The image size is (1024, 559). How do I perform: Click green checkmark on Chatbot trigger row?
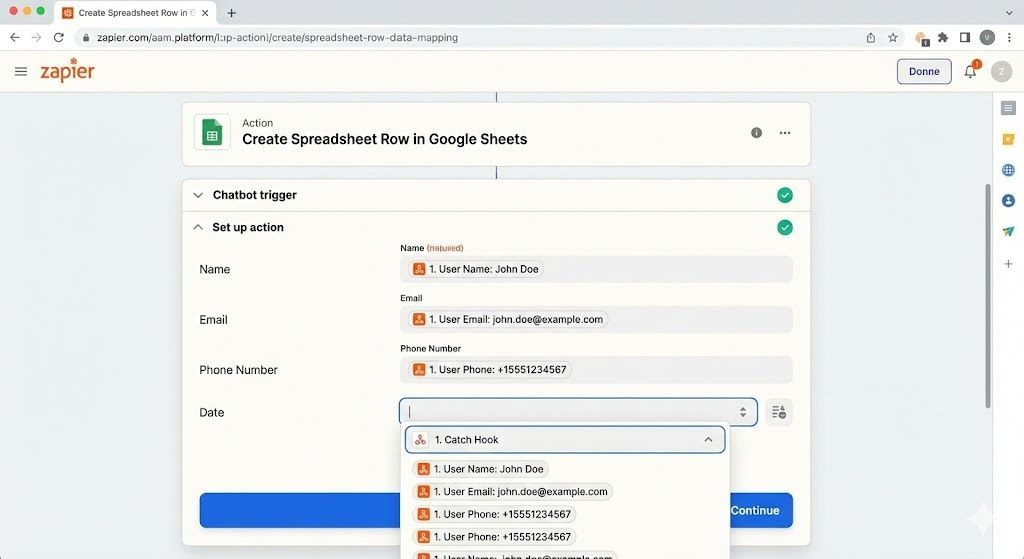[x=785, y=195]
